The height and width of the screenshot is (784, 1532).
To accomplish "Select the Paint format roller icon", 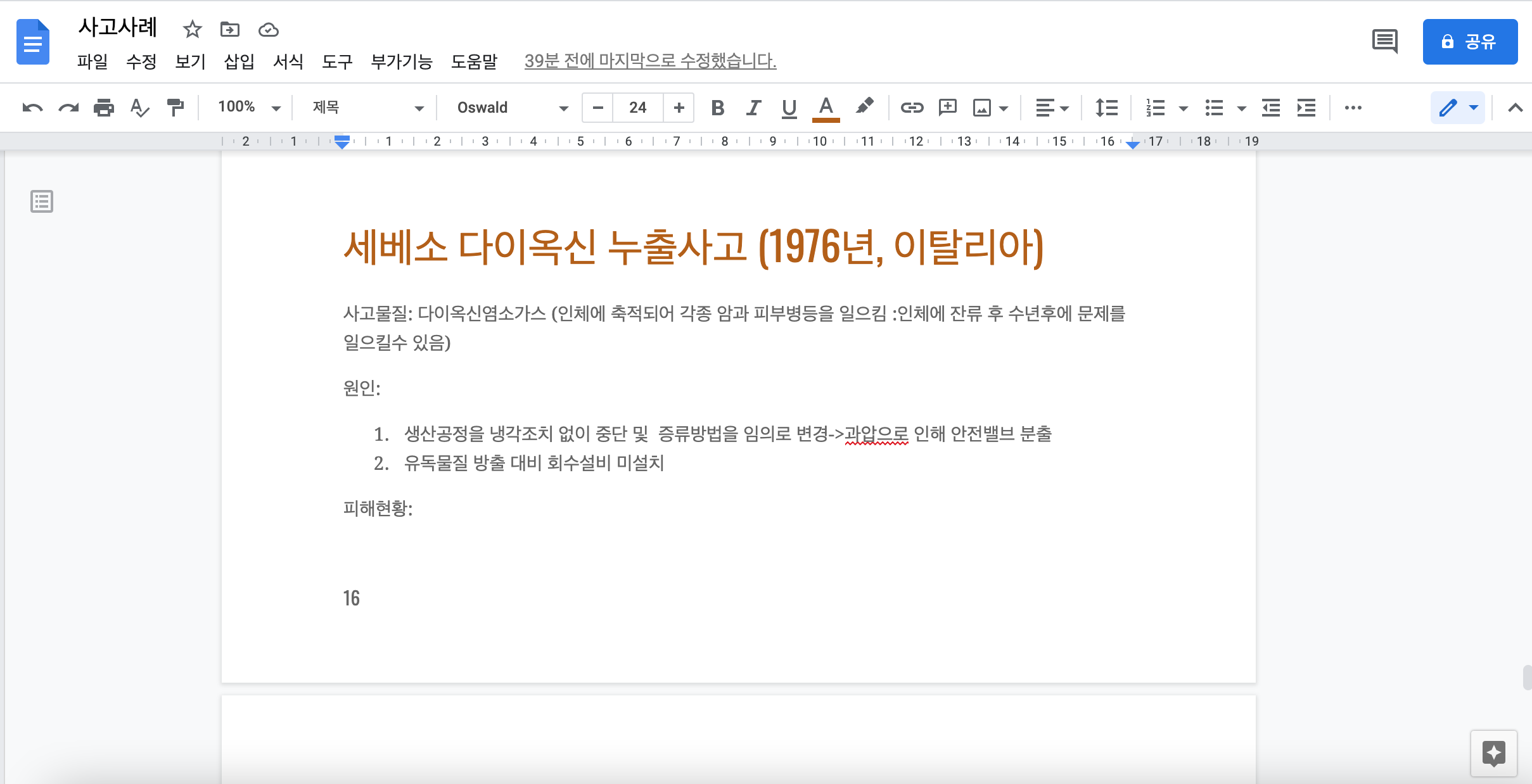I will point(175,108).
